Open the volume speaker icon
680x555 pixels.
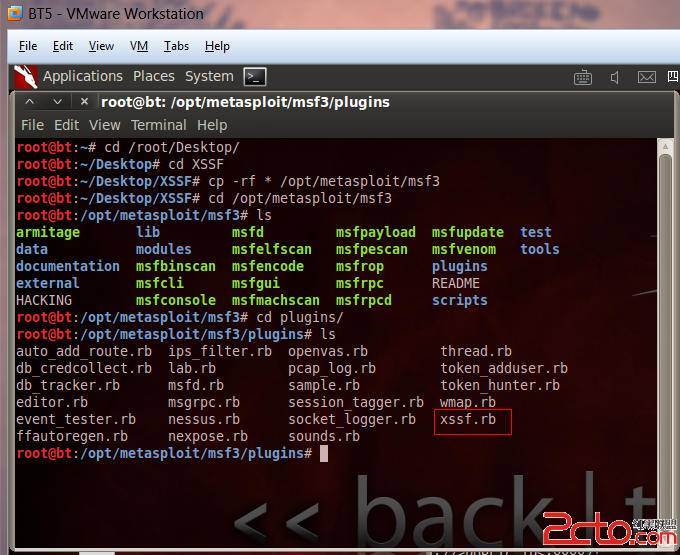(615, 77)
